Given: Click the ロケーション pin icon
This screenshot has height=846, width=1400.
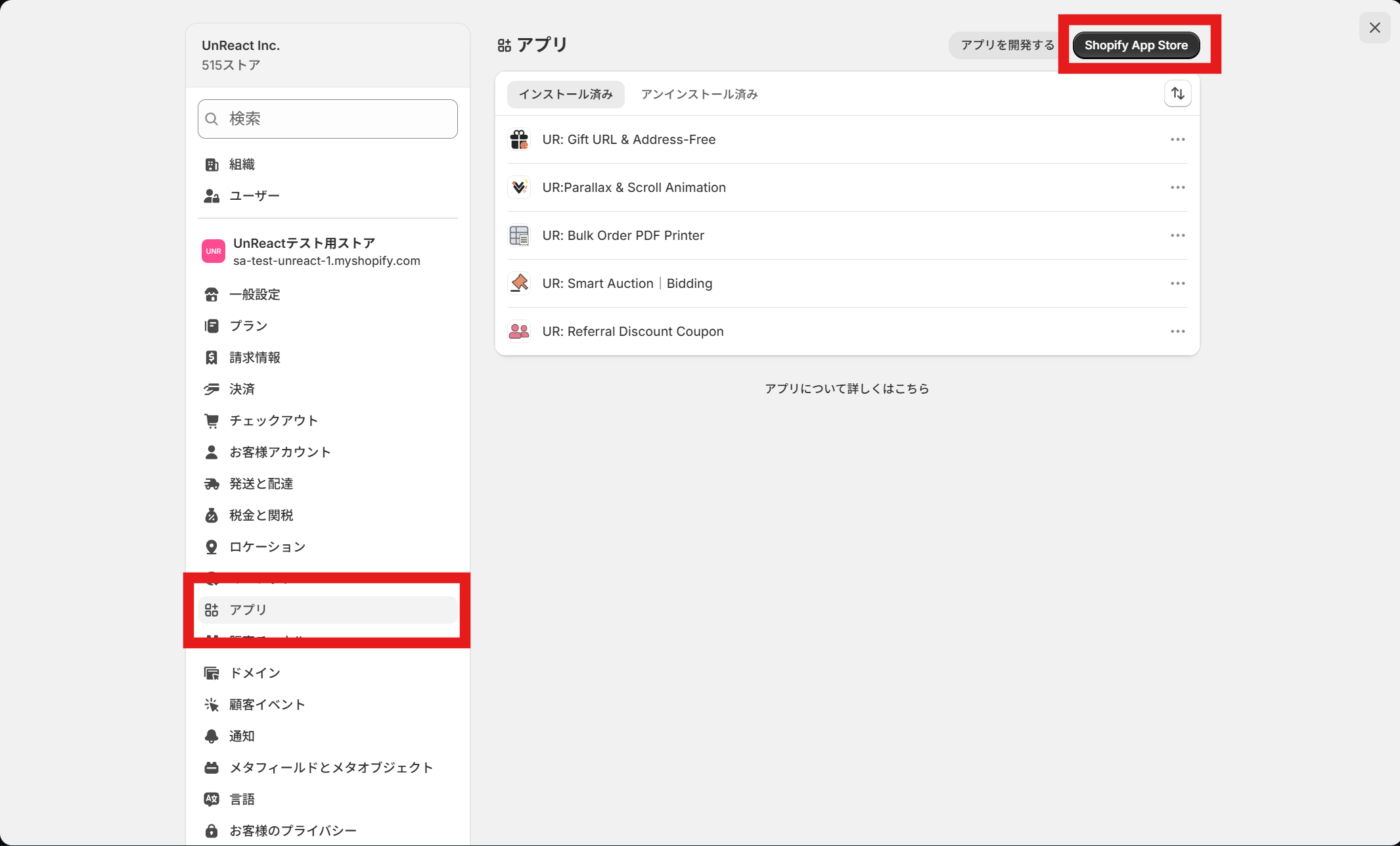Looking at the screenshot, I should [x=212, y=547].
